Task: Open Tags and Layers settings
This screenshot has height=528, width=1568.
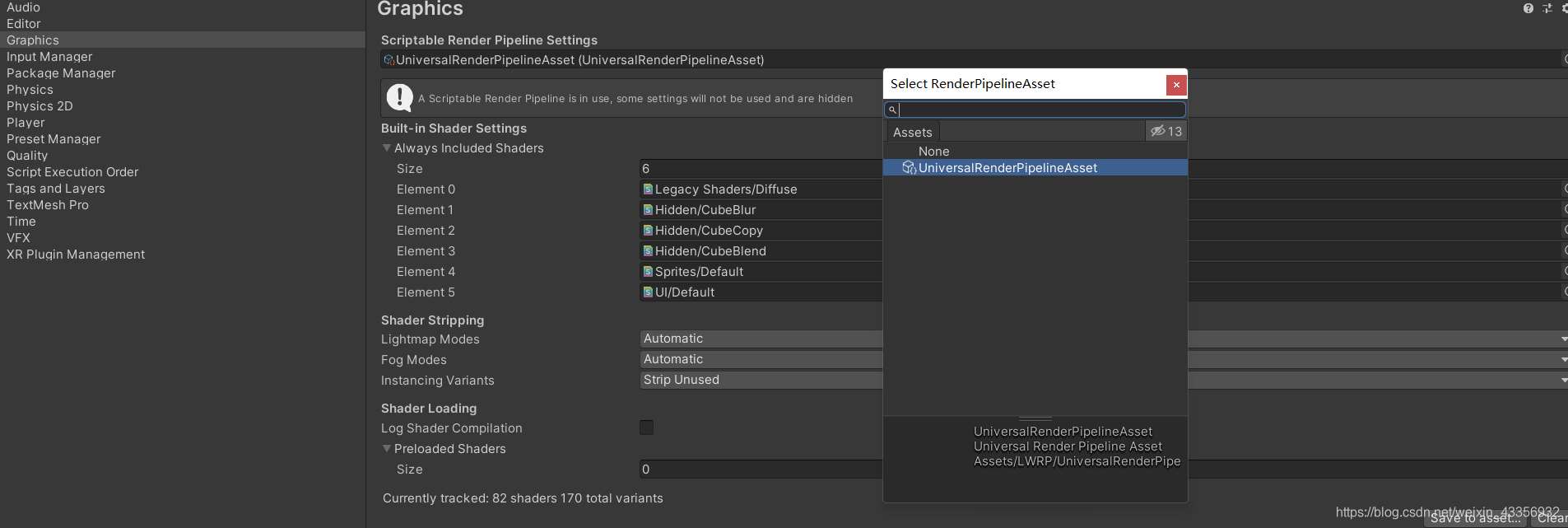Action: click(x=183, y=189)
